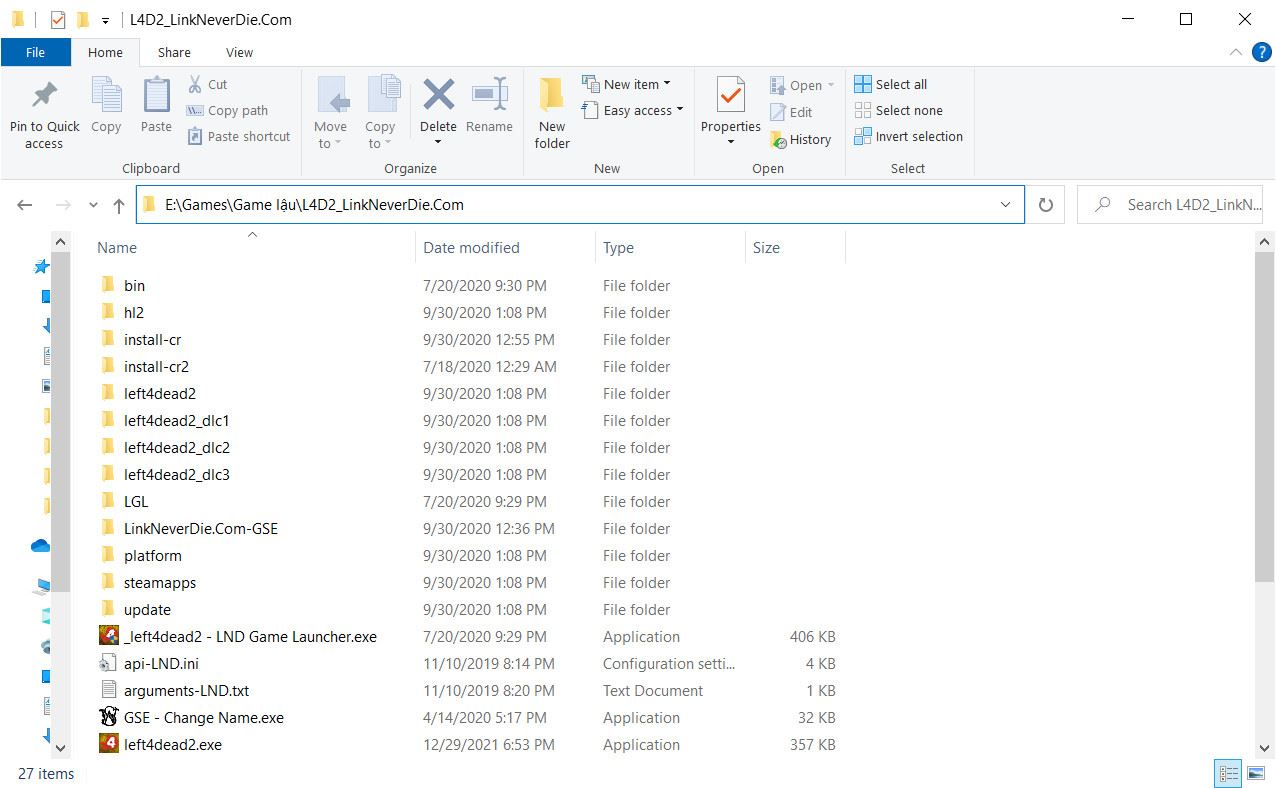Open the File menu tab

(35, 52)
